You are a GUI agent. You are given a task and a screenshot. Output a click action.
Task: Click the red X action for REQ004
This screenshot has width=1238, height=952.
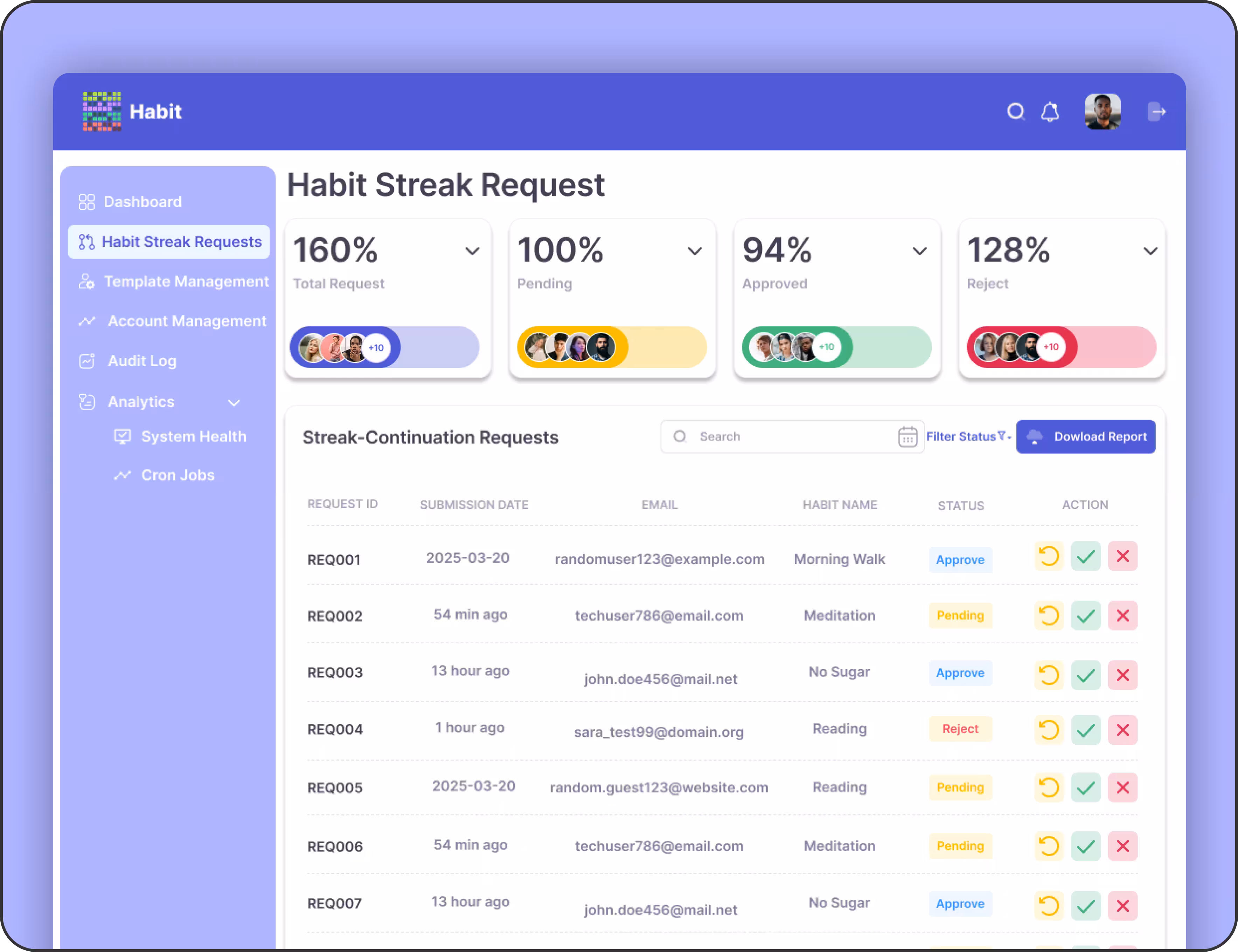[x=1123, y=730]
